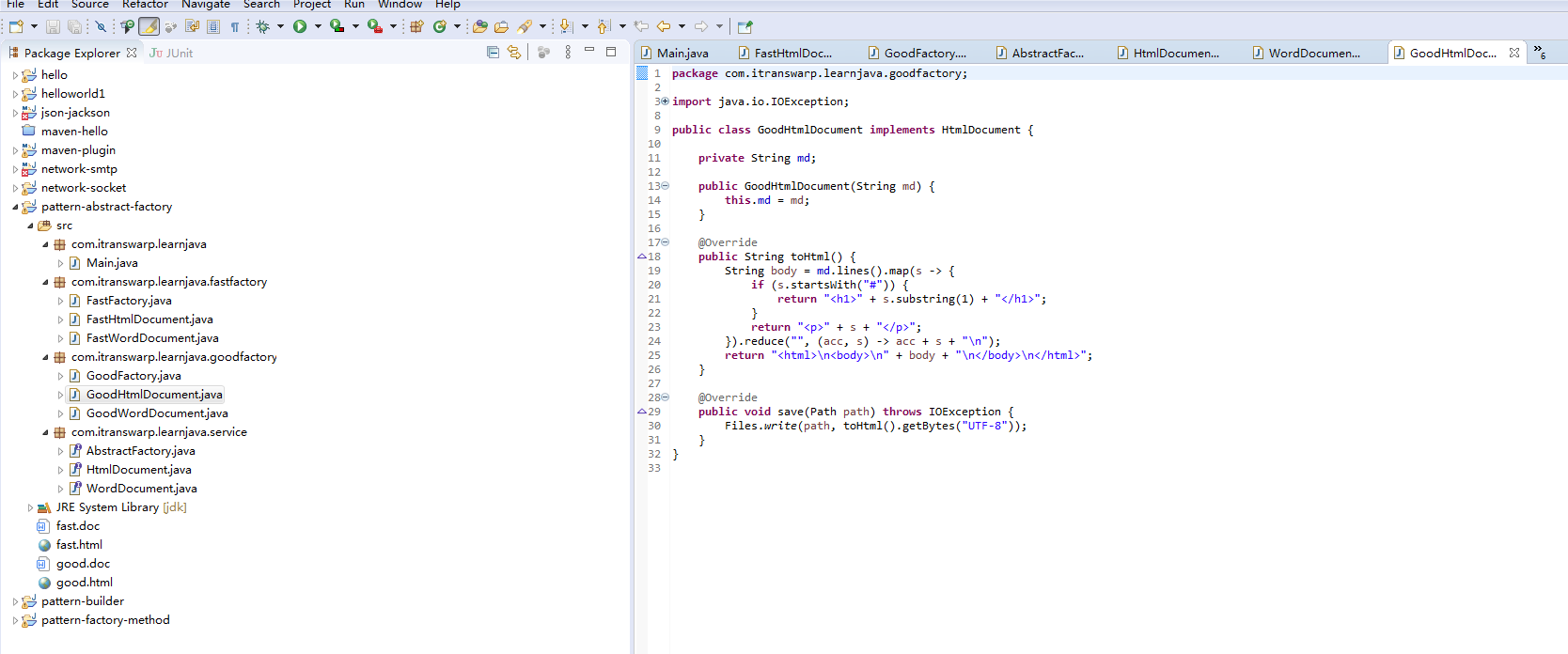Close the Package Explorer view
Screen dimensions: 1568x654
[x=132, y=53]
